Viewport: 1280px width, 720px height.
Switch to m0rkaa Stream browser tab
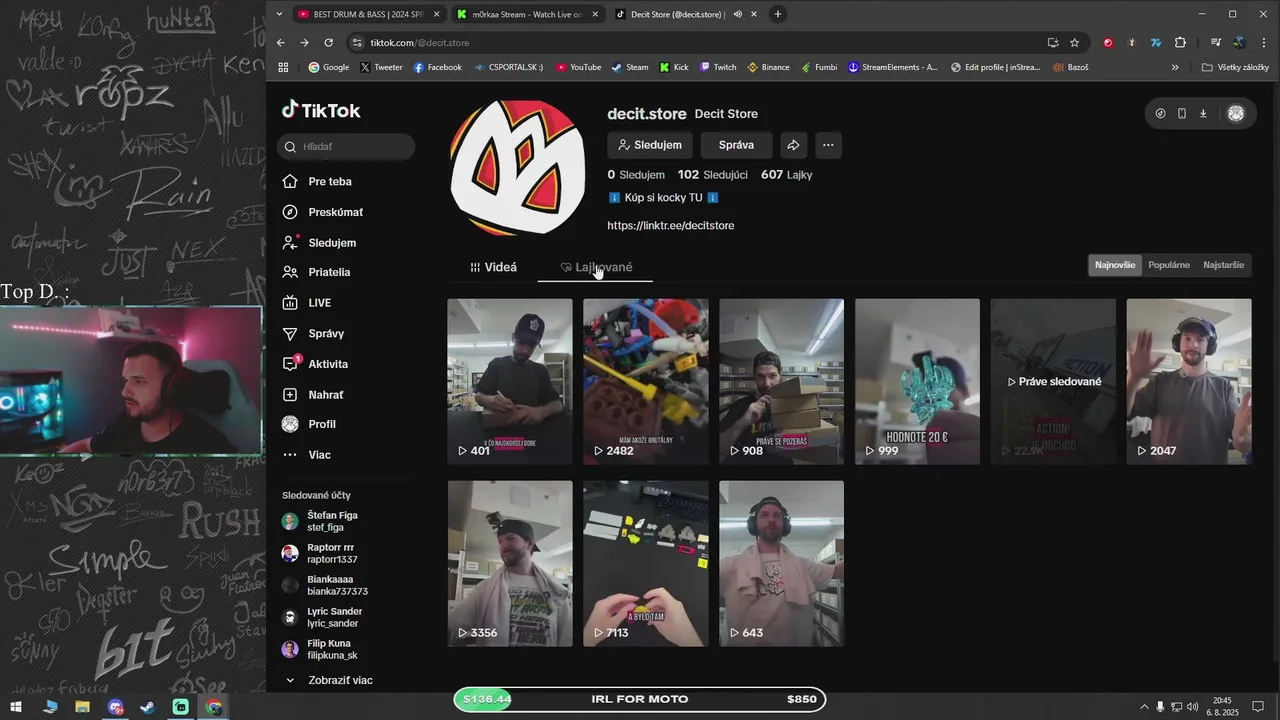pyautogui.click(x=528, y=14)
